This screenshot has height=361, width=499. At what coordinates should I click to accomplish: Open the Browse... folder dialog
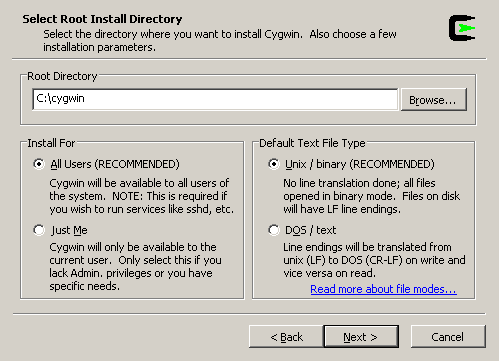click(434, 99)
